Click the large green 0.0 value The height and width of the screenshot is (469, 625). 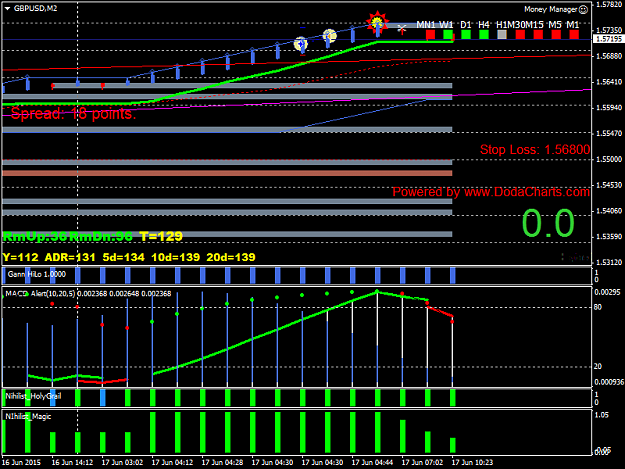click(x=548, y=223)
